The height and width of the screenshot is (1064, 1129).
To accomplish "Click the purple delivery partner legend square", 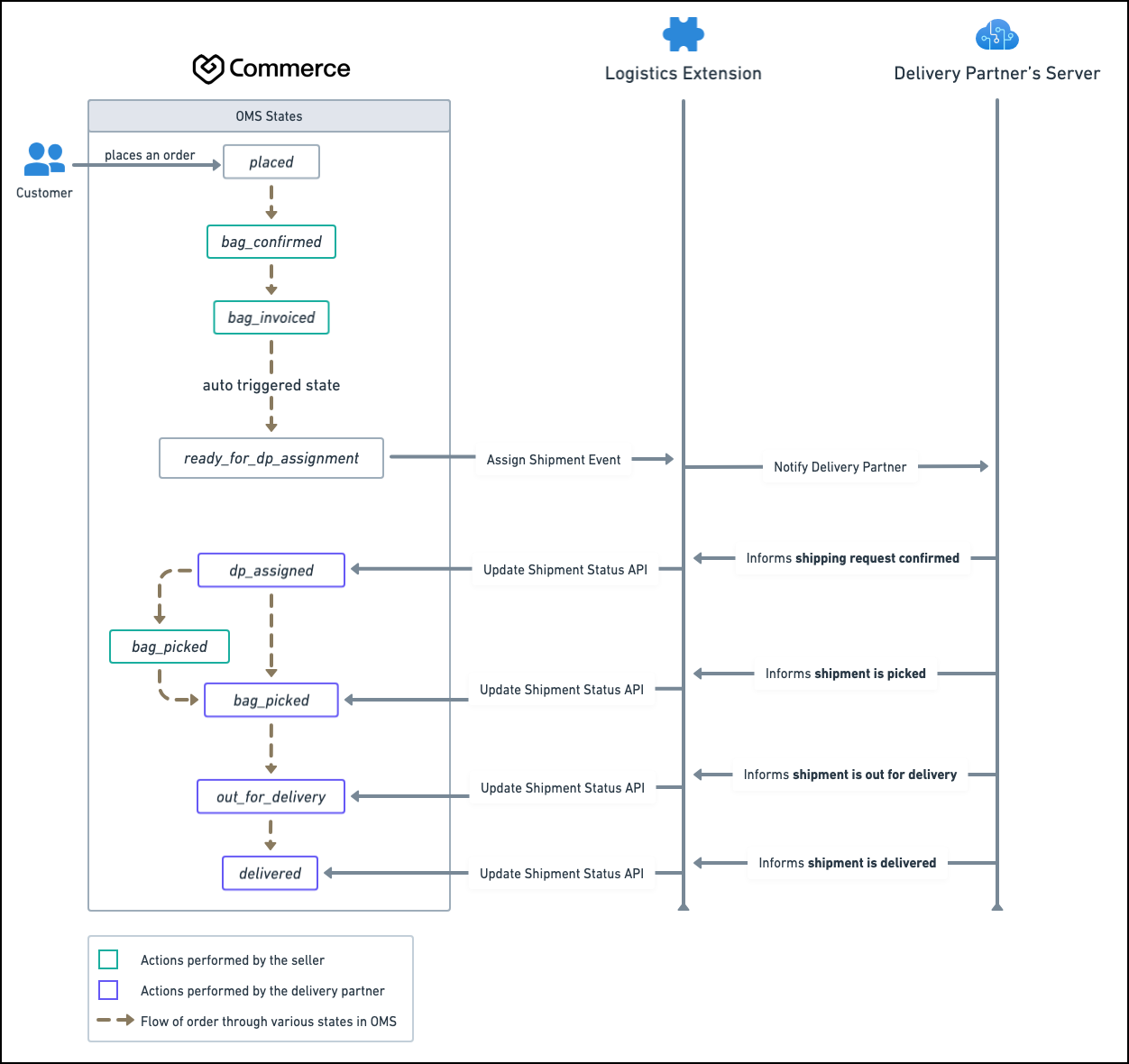I will point(108,990).
